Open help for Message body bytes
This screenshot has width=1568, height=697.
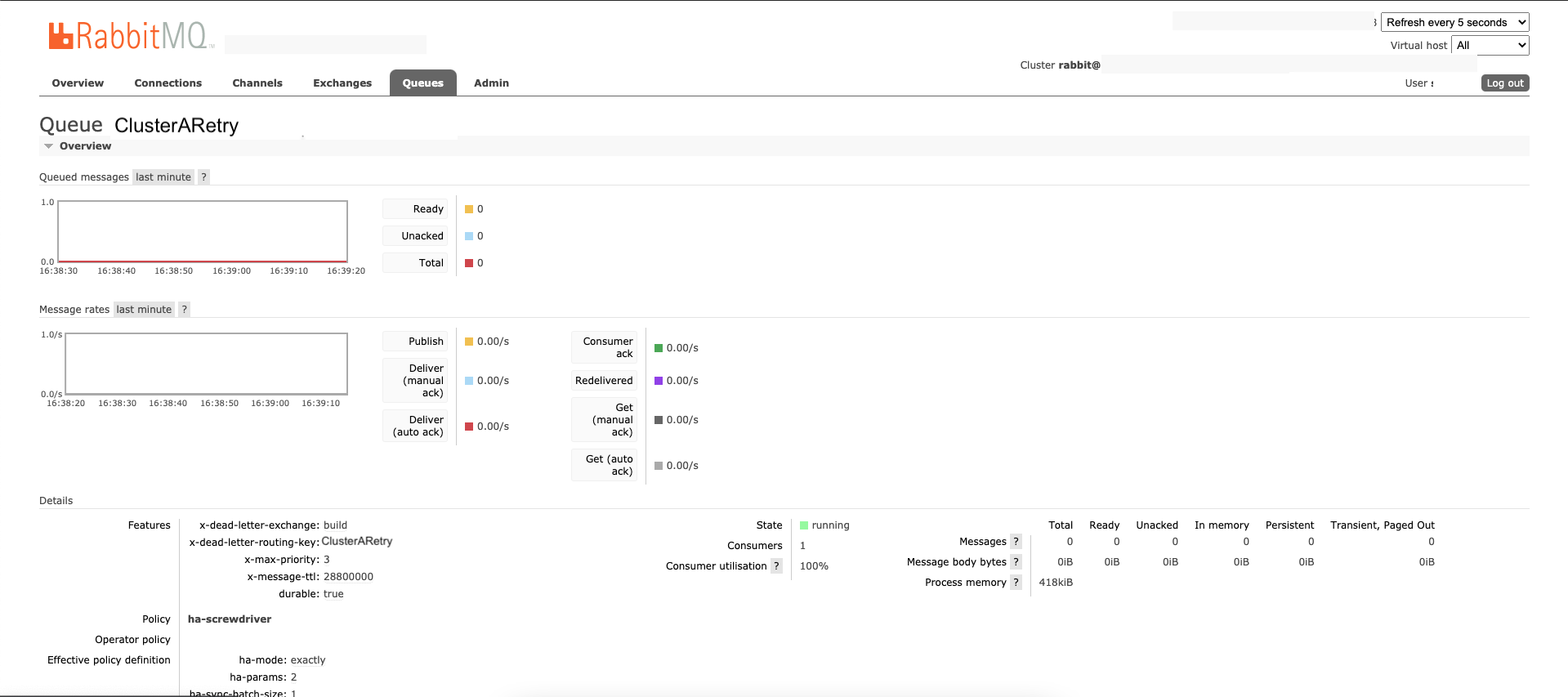(1016, 562)
